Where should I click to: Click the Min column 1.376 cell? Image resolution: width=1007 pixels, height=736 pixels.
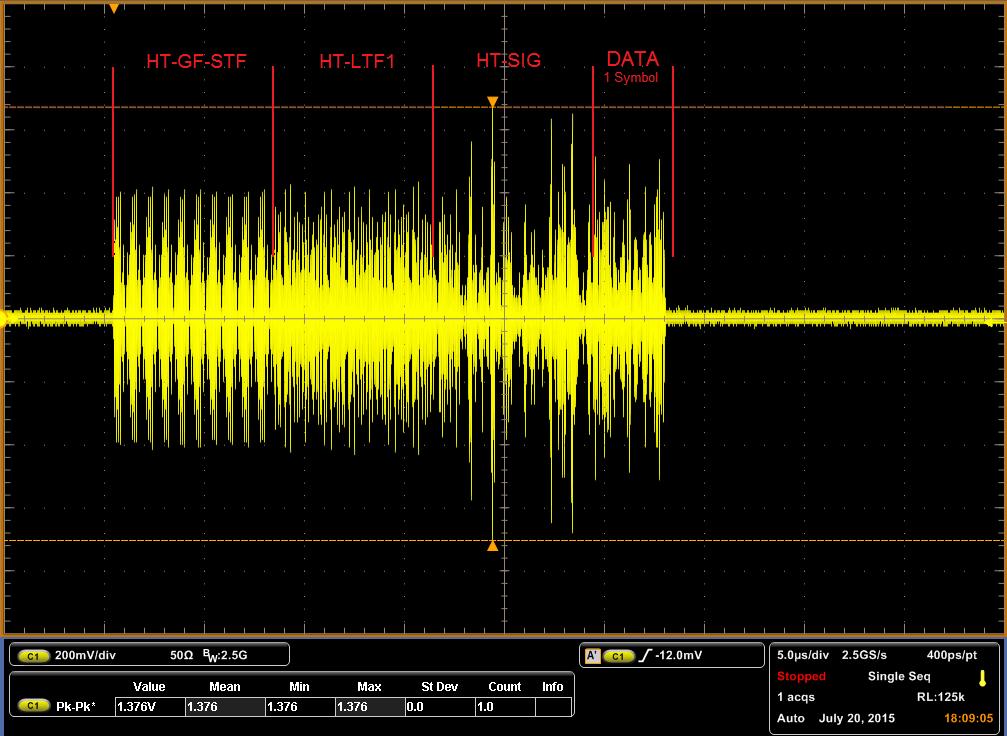point(300,706)
